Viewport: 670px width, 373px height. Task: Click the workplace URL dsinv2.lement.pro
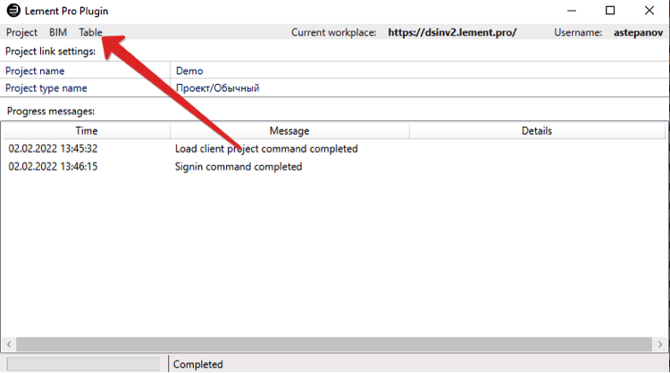pyautogui.click(x=452, y=32)
